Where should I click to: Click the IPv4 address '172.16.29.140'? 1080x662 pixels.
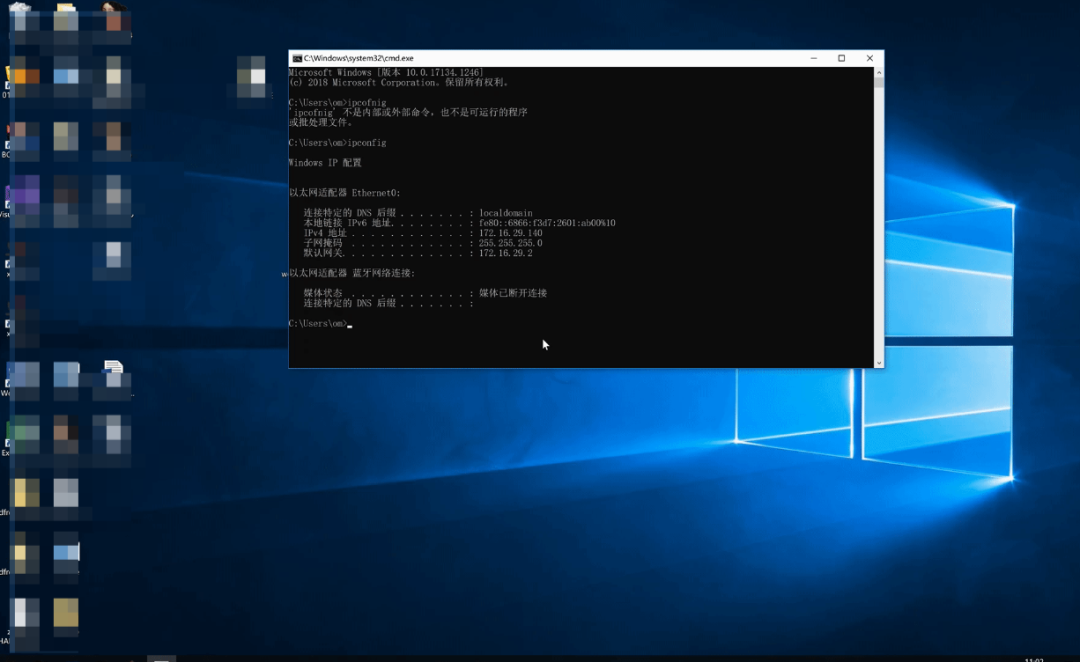click(511, 233)
